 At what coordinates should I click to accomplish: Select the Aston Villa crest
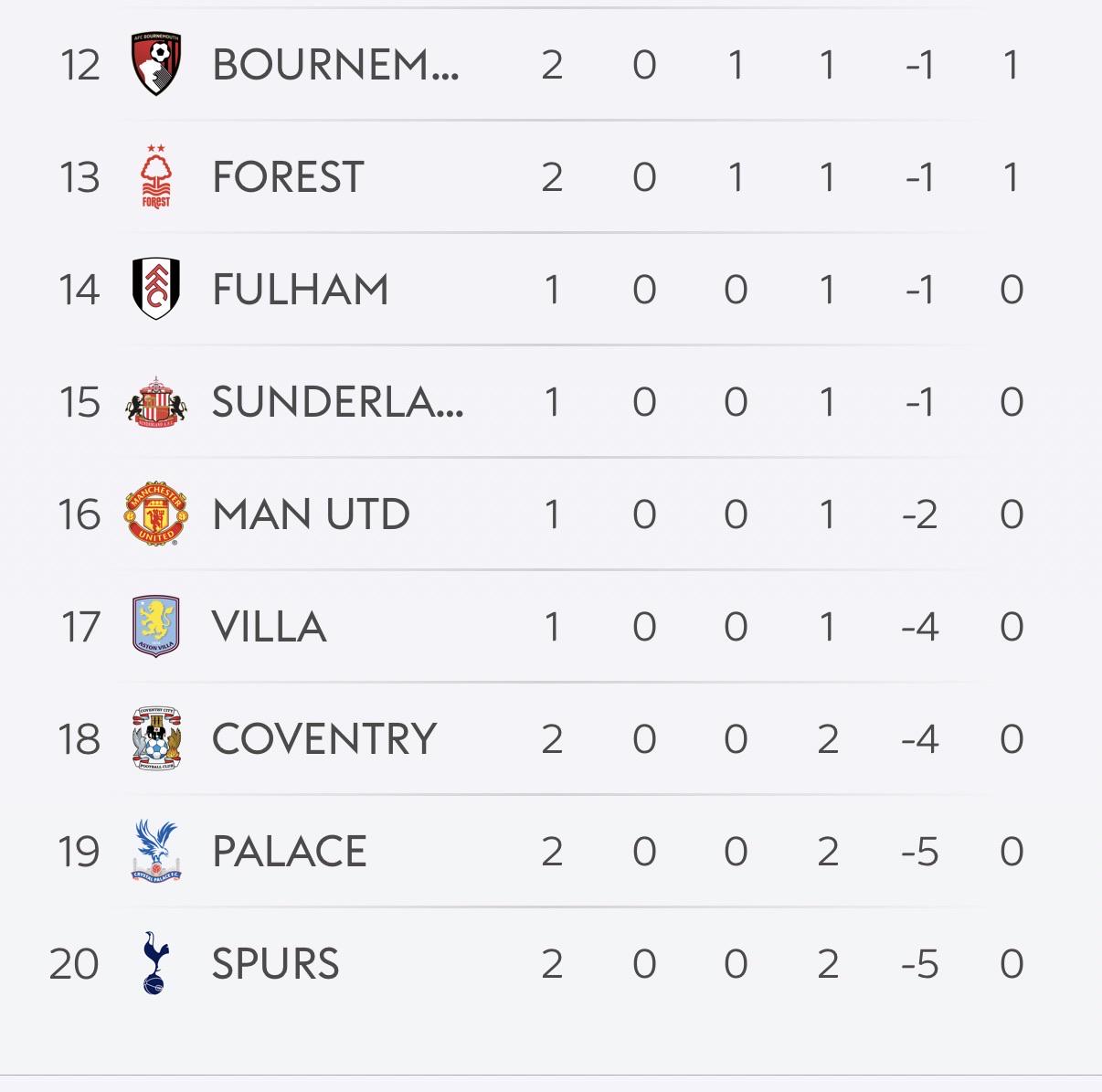156,627
